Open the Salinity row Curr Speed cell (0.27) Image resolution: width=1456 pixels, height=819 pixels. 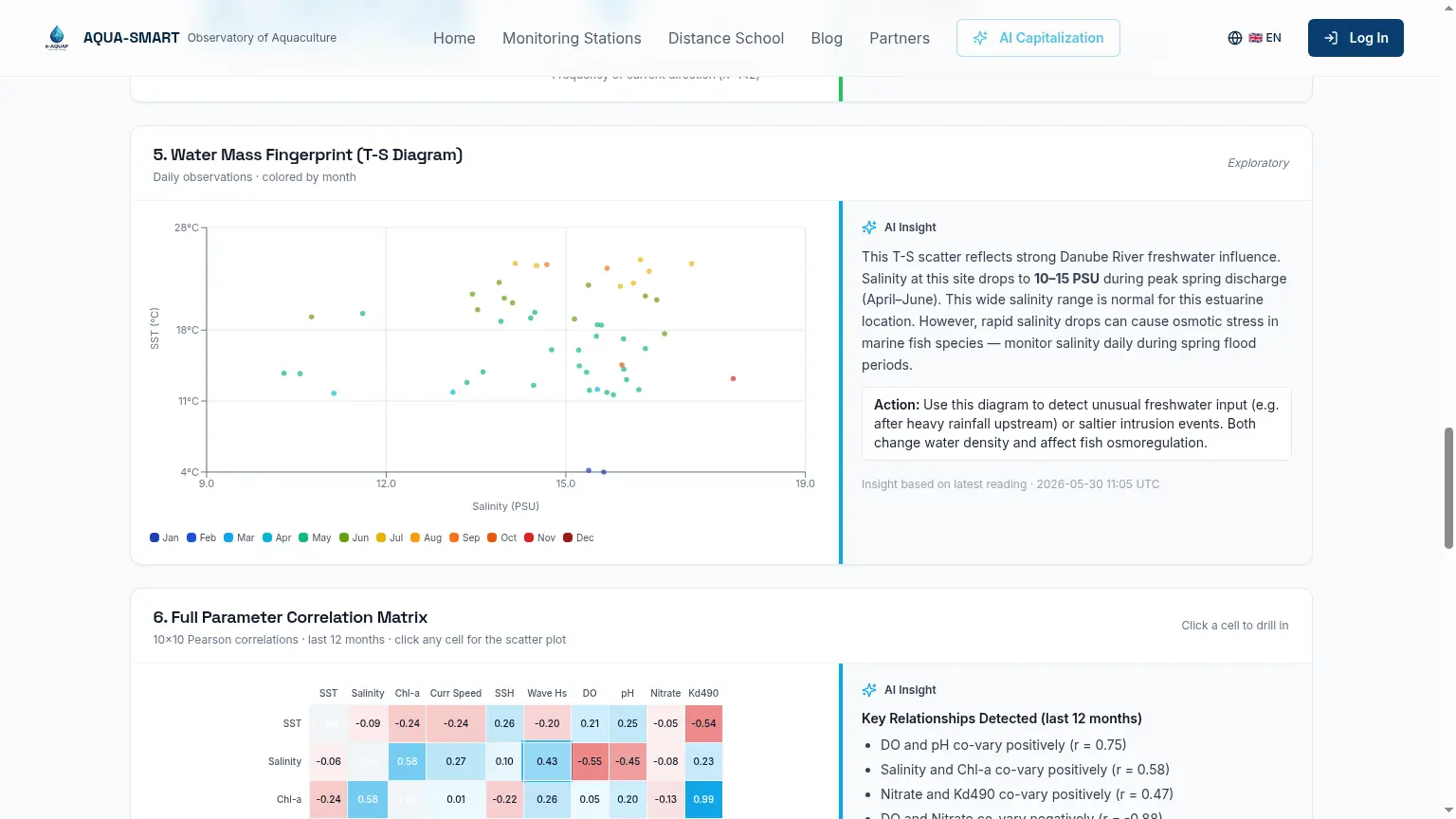point(456,761)
